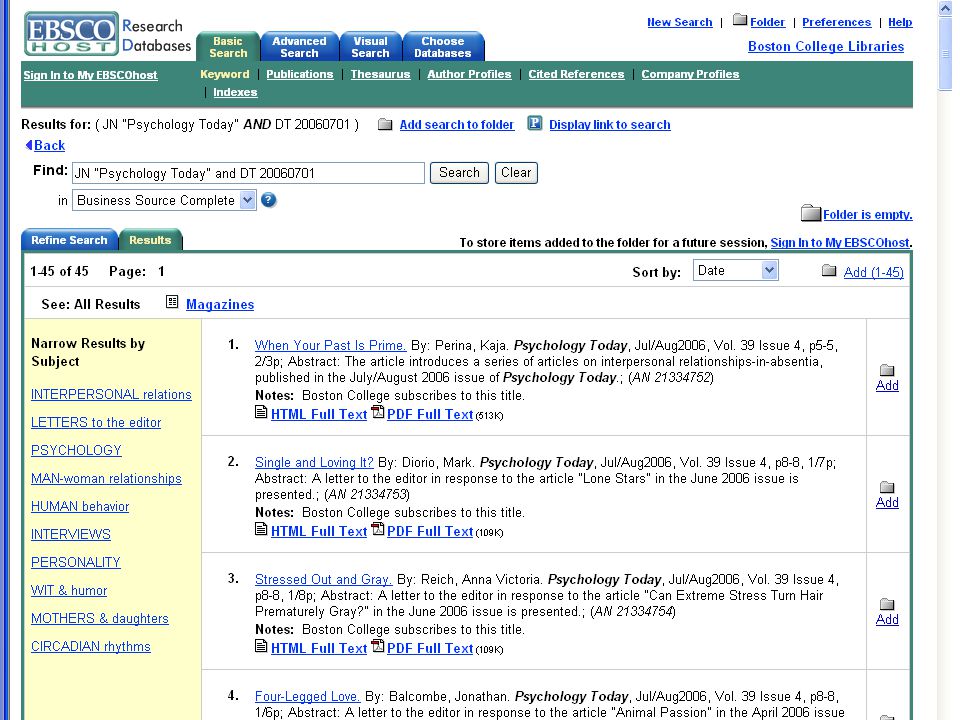The width and height of the screenshot is (960, 720).
Task: Click PDF icon for result 3
Action: point(378,646)
